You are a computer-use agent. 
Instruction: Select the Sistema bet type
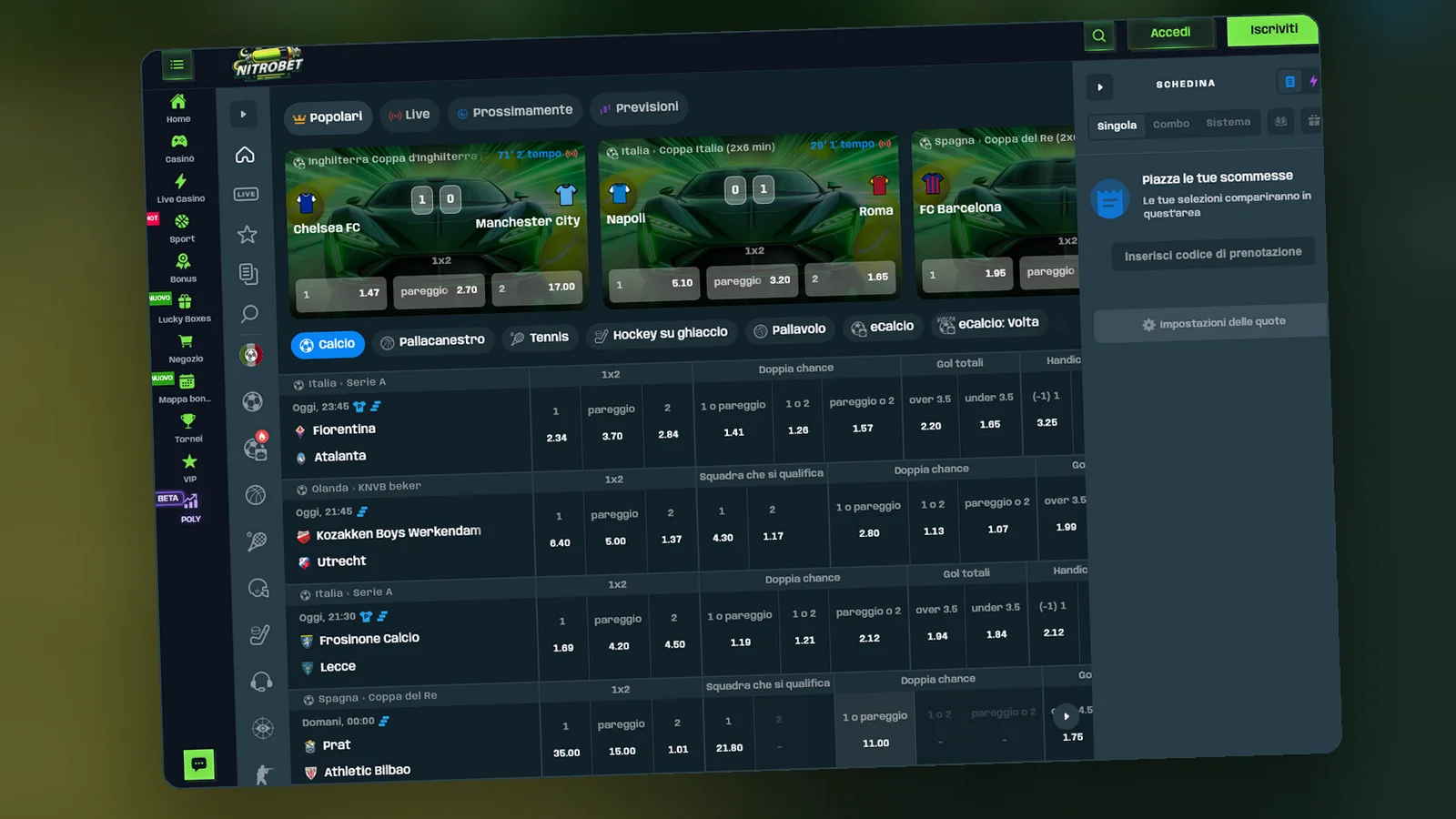pyautogui.click(x=1228, y=122)
